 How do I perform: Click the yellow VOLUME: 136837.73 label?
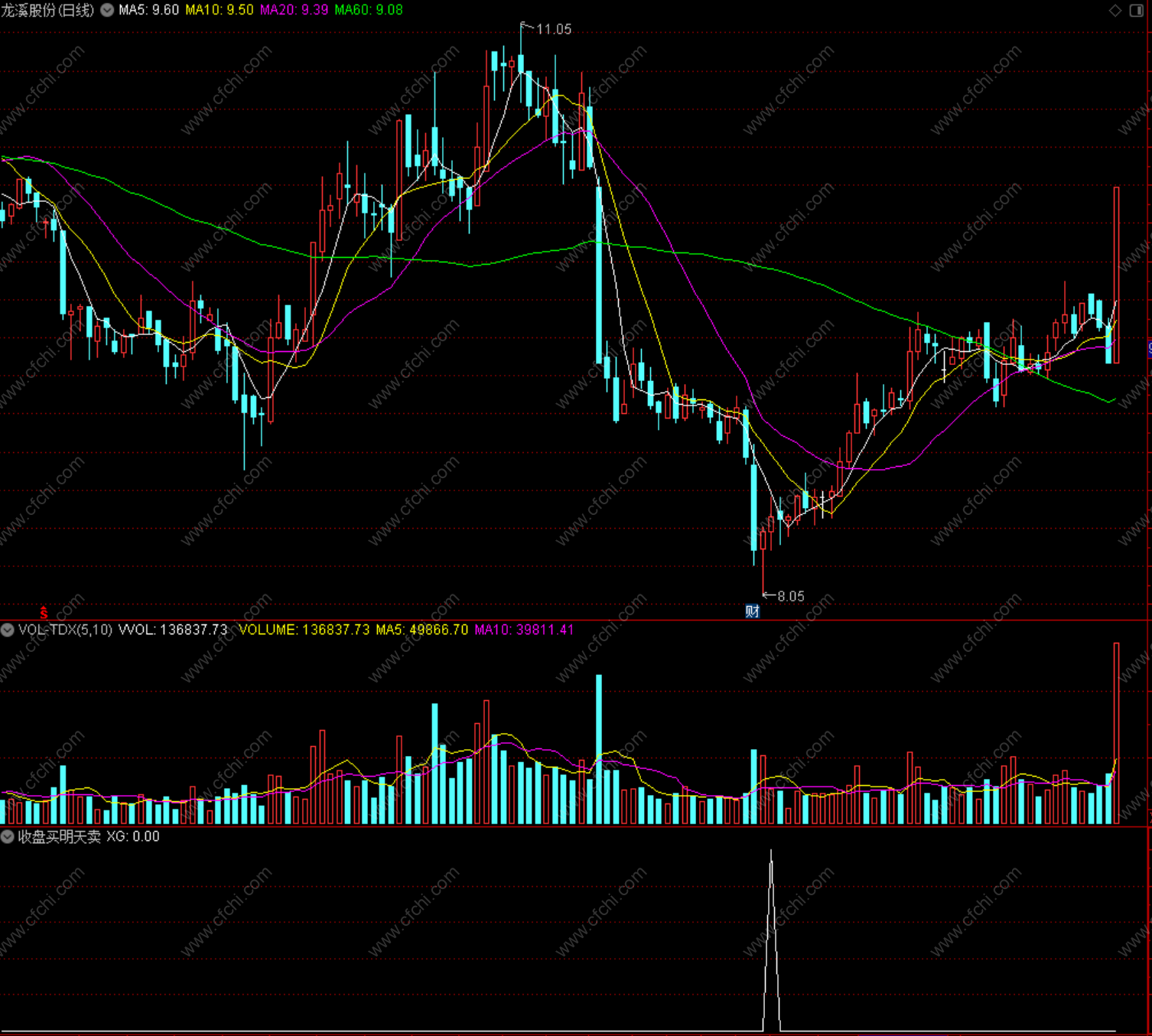click(304, 630)
